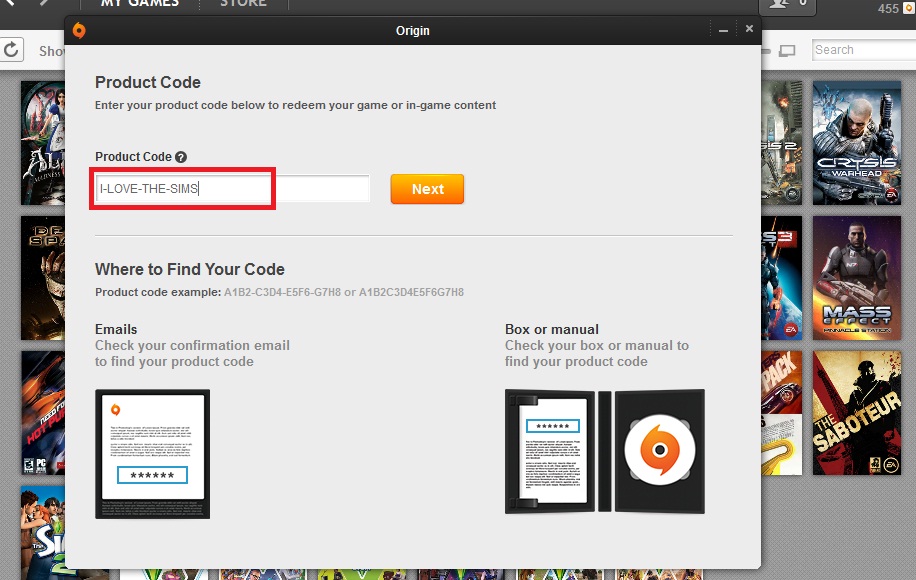Select the Dead Space game tile
Viewport: 916px width, 580px height.
click(43, 278)
